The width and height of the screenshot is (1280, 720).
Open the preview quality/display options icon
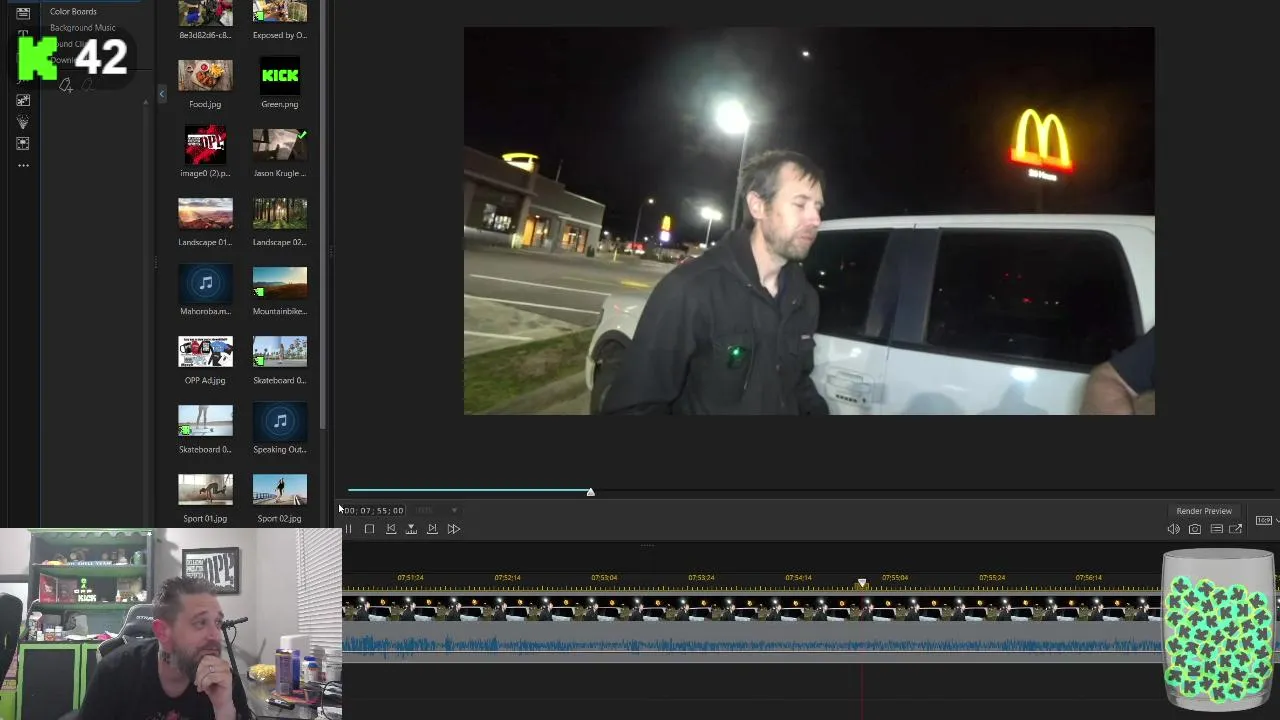point(1216,529)
